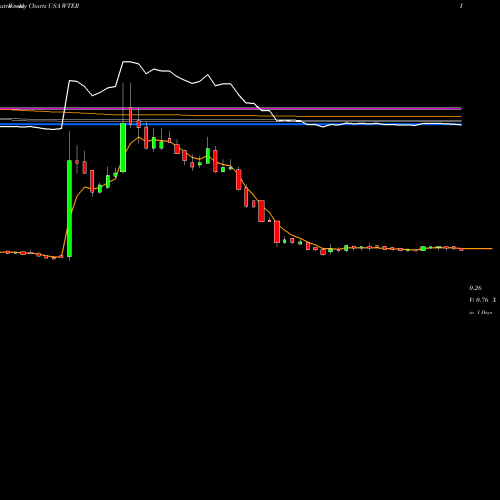Click the 'Charts USA WTER' chart title

(54, 6)
